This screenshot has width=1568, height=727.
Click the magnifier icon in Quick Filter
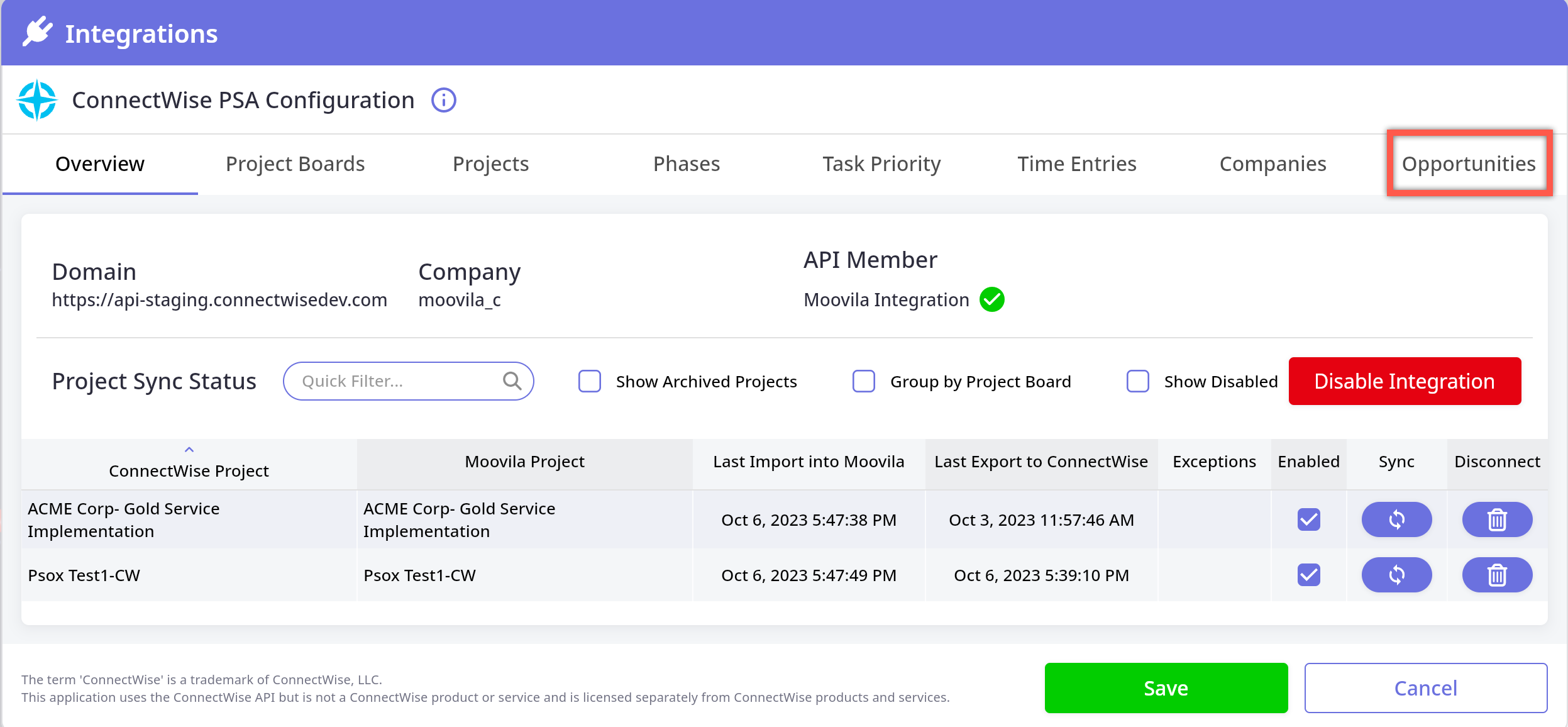[x=512, y=381]
